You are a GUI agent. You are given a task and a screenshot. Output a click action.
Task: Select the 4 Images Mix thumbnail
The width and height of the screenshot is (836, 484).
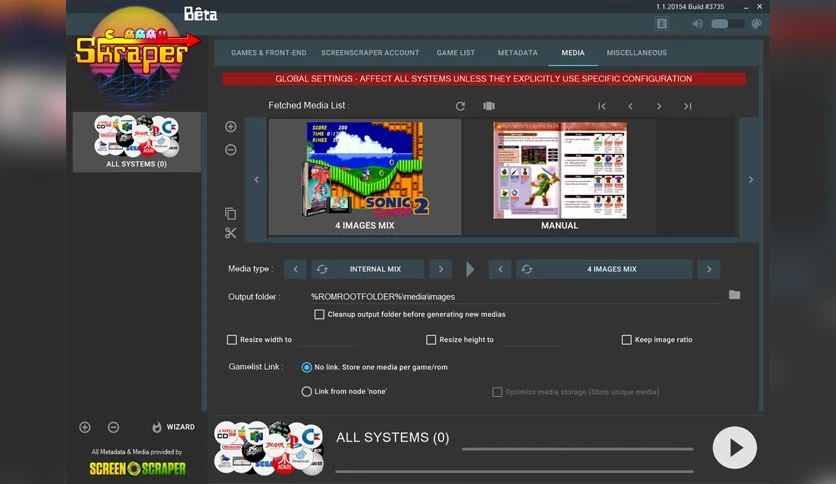tap(365, 176)
